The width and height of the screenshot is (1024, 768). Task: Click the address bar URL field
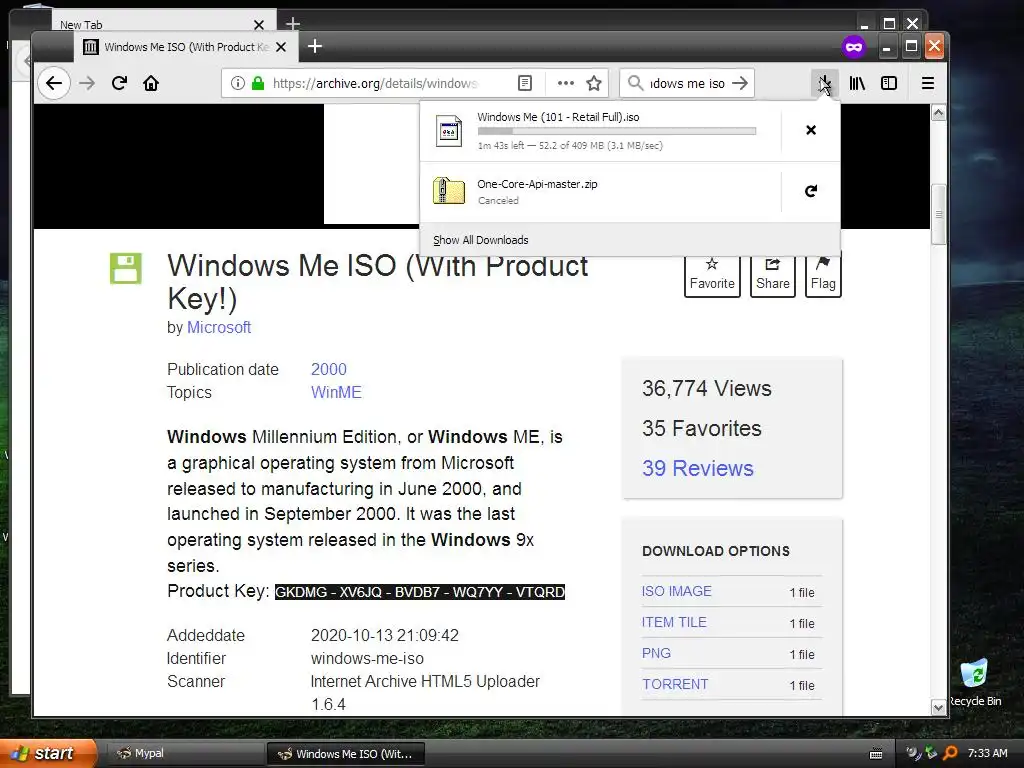tap(376, 83)
